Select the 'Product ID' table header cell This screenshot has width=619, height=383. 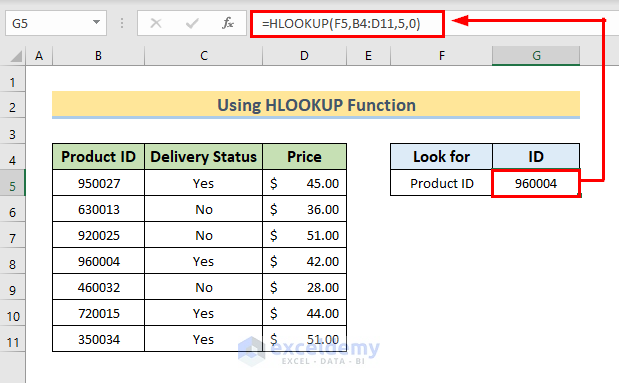pos(98,157)
